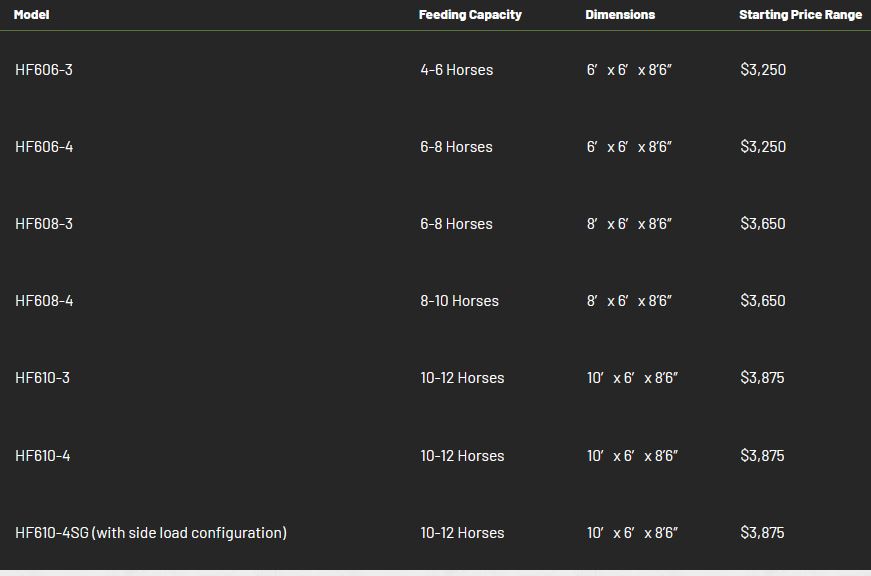Click the HF610-4 model cell
Image resolution: width=871 pixels, height=576 pixels.
(x=43, y=456)
